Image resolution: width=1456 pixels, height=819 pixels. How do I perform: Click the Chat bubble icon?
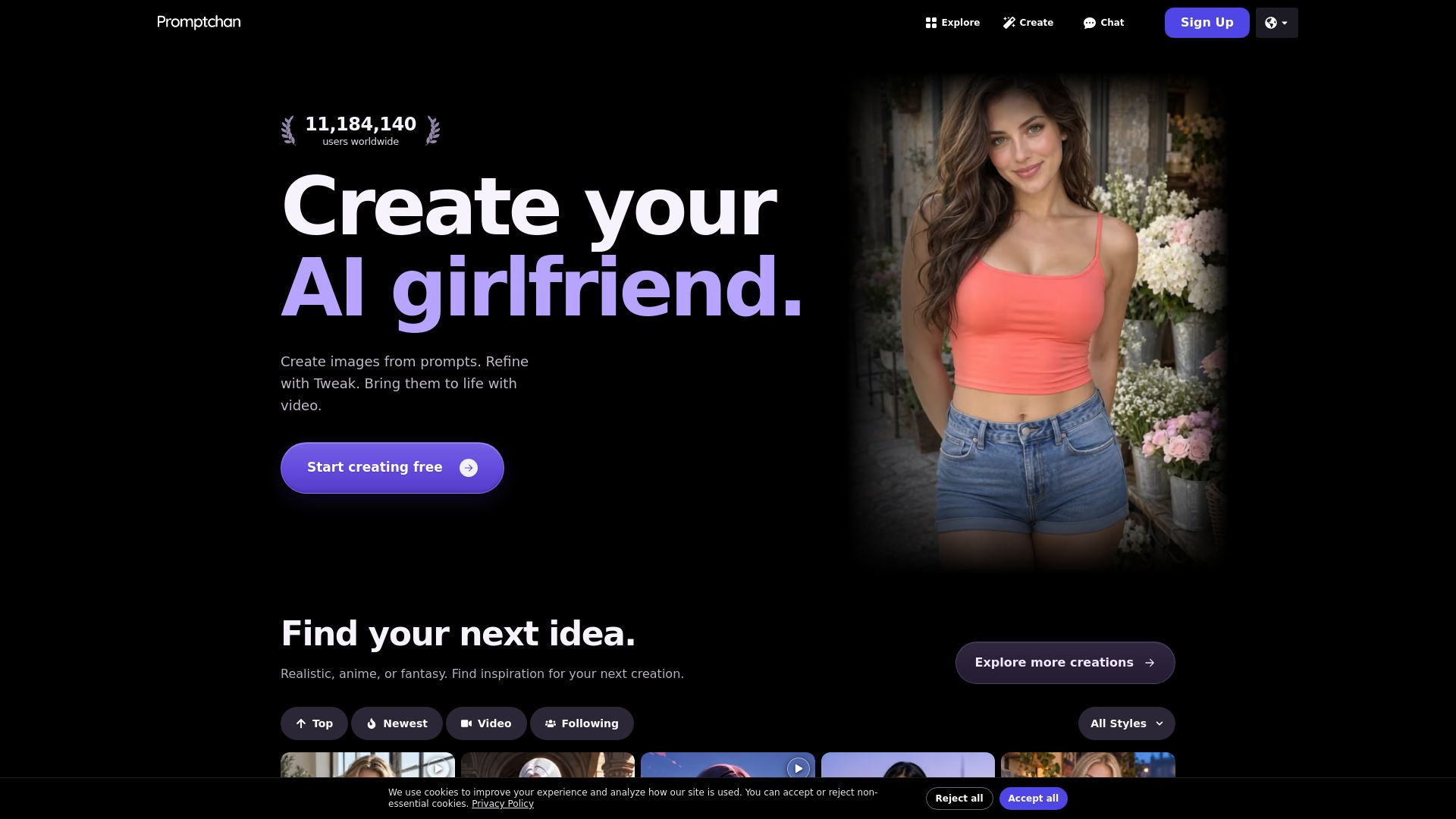[x=1090, y=23]
